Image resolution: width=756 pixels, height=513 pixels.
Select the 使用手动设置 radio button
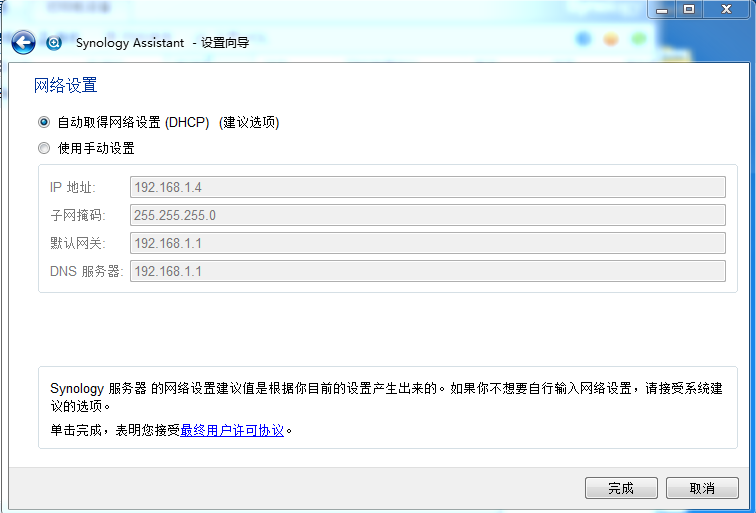click(x=44, y=148)
